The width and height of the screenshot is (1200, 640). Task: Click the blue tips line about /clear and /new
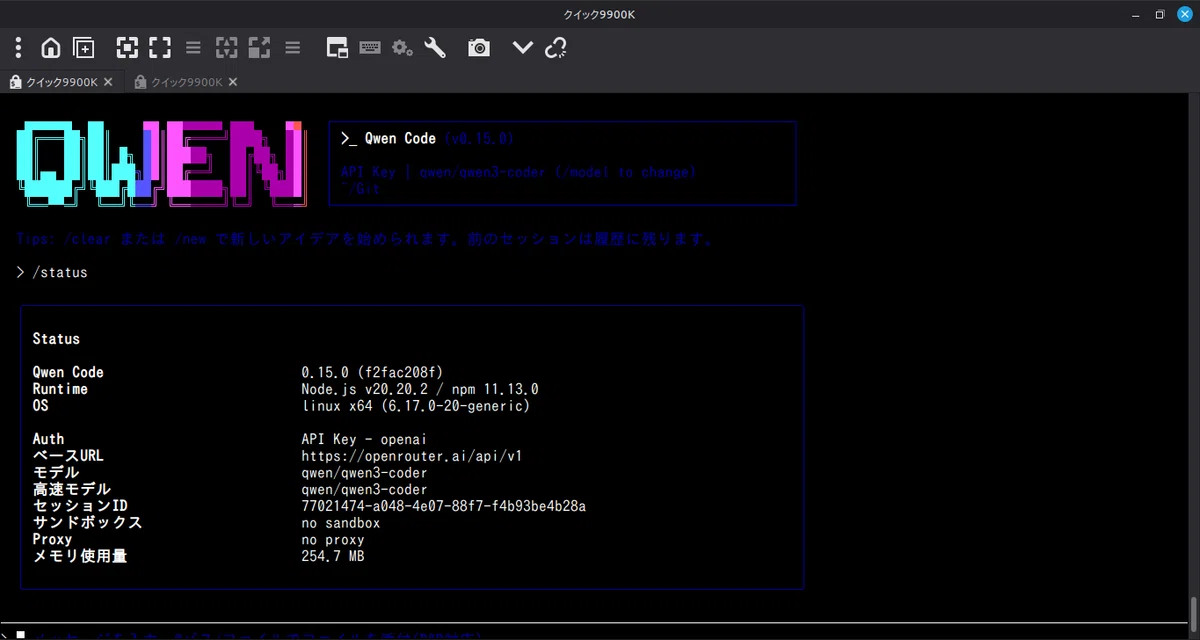click(x=366, y=239)
